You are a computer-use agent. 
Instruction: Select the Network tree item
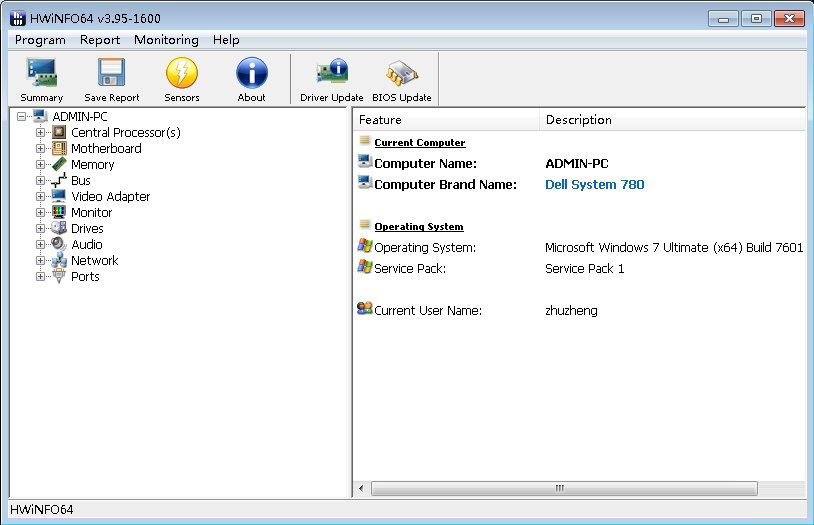point(94,260)
